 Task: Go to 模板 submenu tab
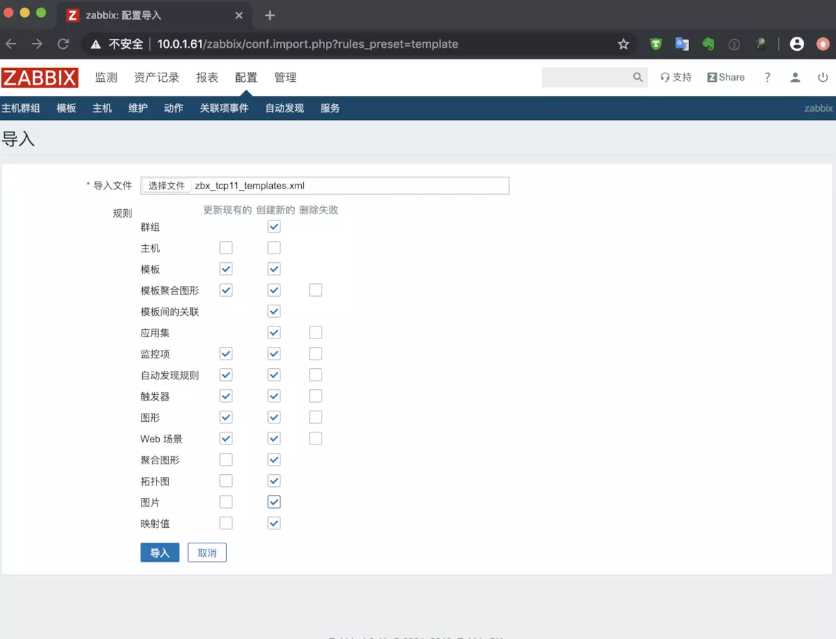[x=66, y=108]
